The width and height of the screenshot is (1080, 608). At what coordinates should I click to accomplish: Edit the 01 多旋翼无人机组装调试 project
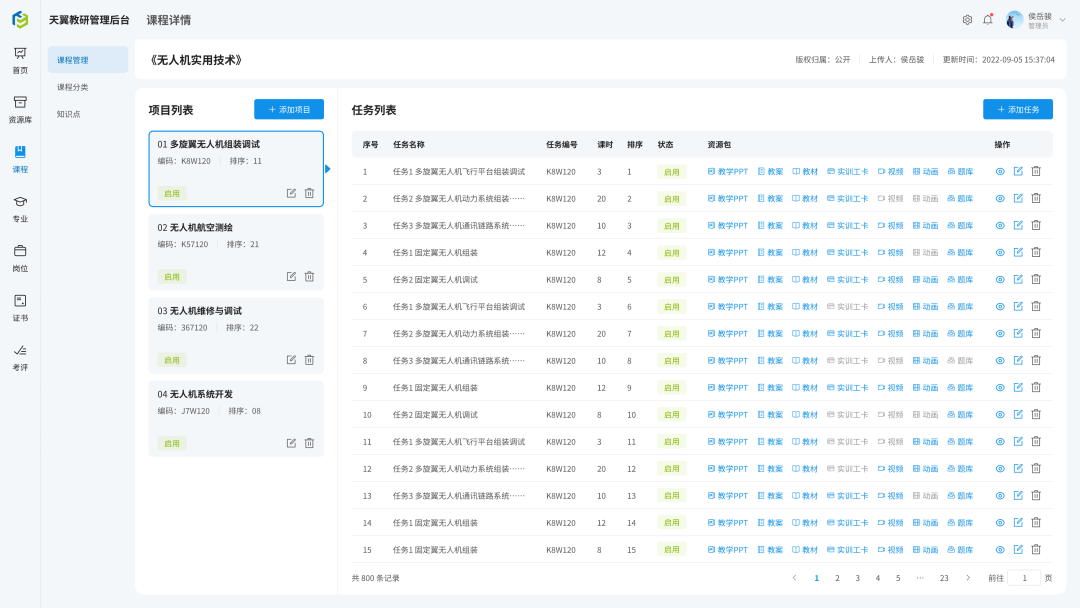[291, 193]
